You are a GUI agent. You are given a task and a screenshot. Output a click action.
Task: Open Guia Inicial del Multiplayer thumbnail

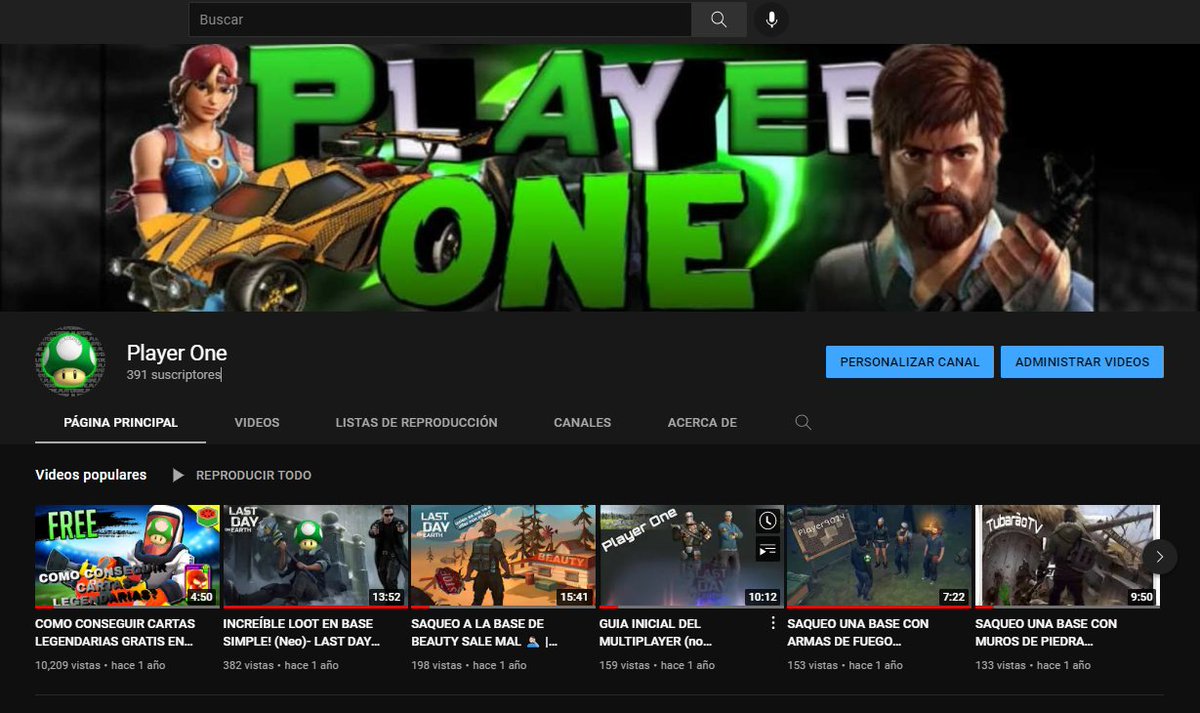tap(691, 557)
